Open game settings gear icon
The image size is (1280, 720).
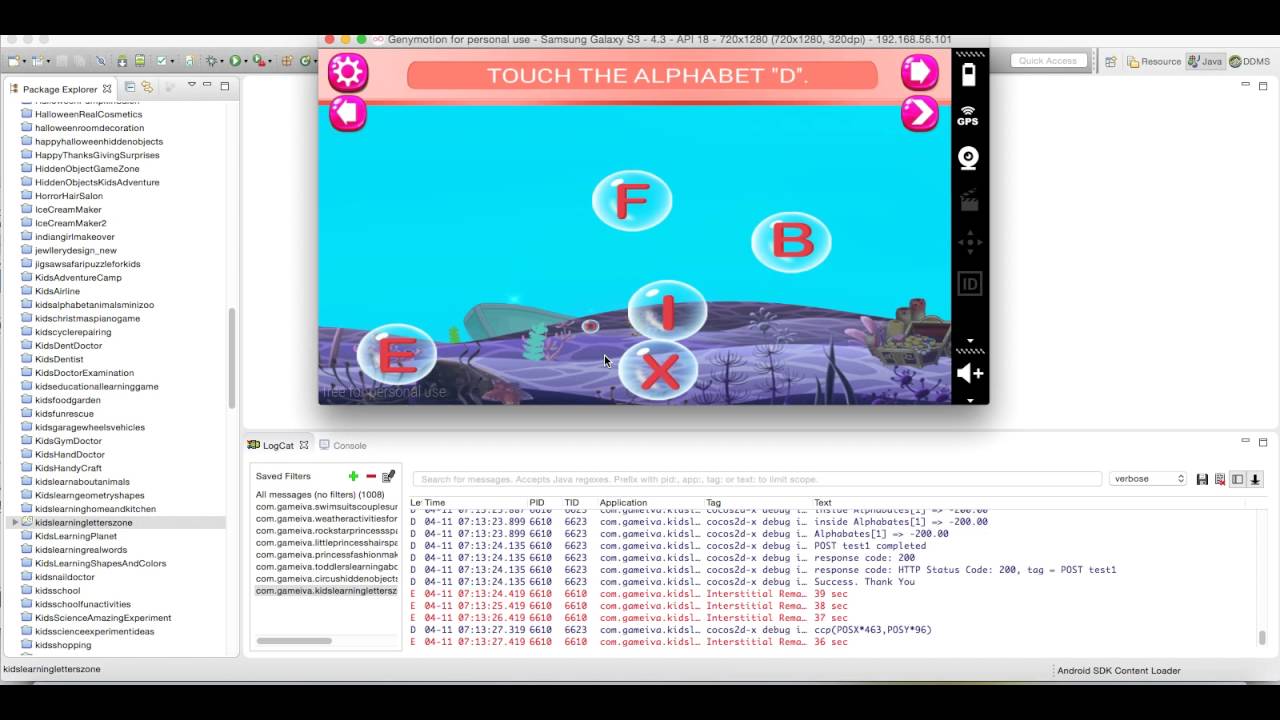[347, 72]
